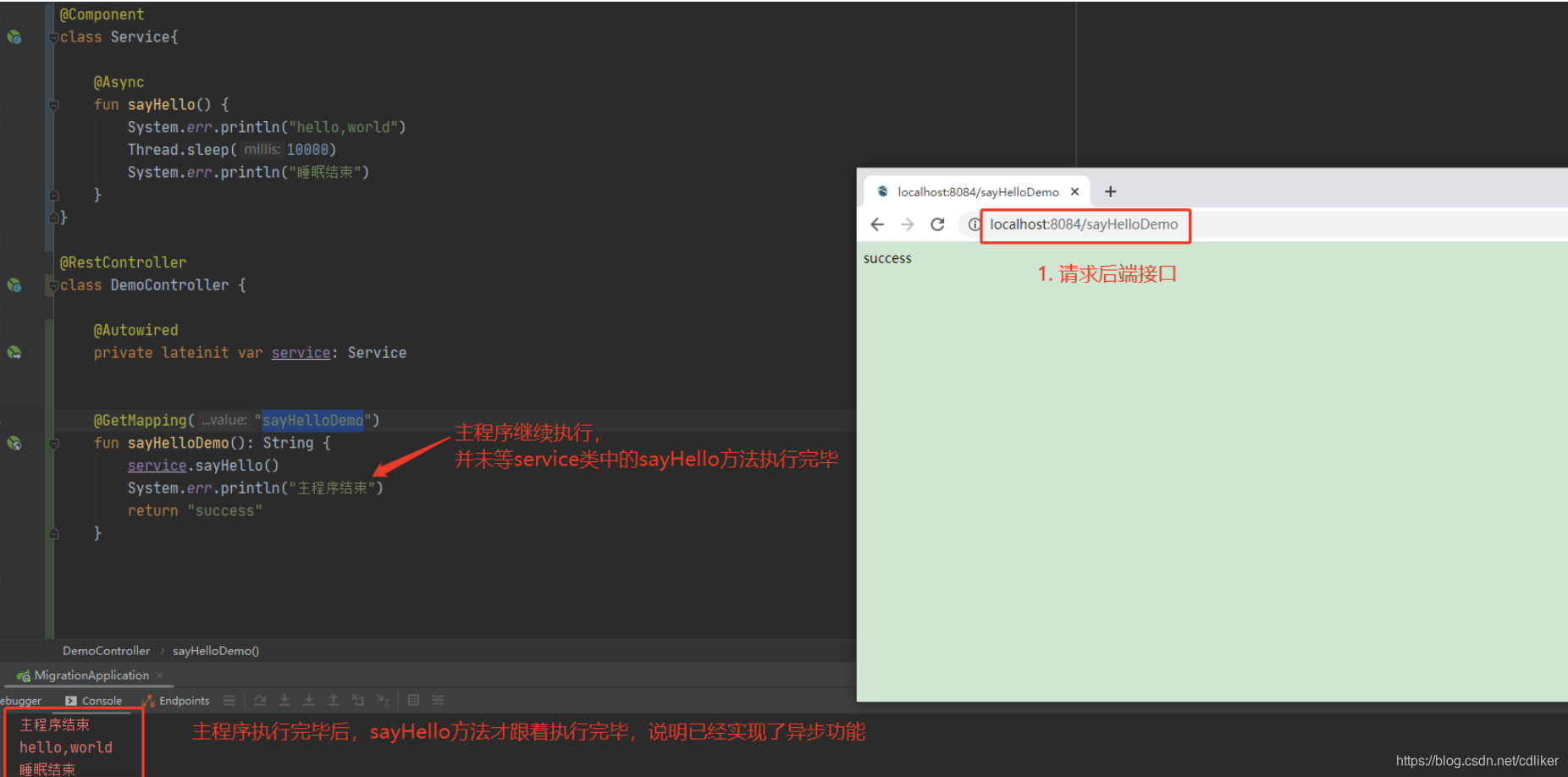Click the @Async annotation

coord(119,82)
